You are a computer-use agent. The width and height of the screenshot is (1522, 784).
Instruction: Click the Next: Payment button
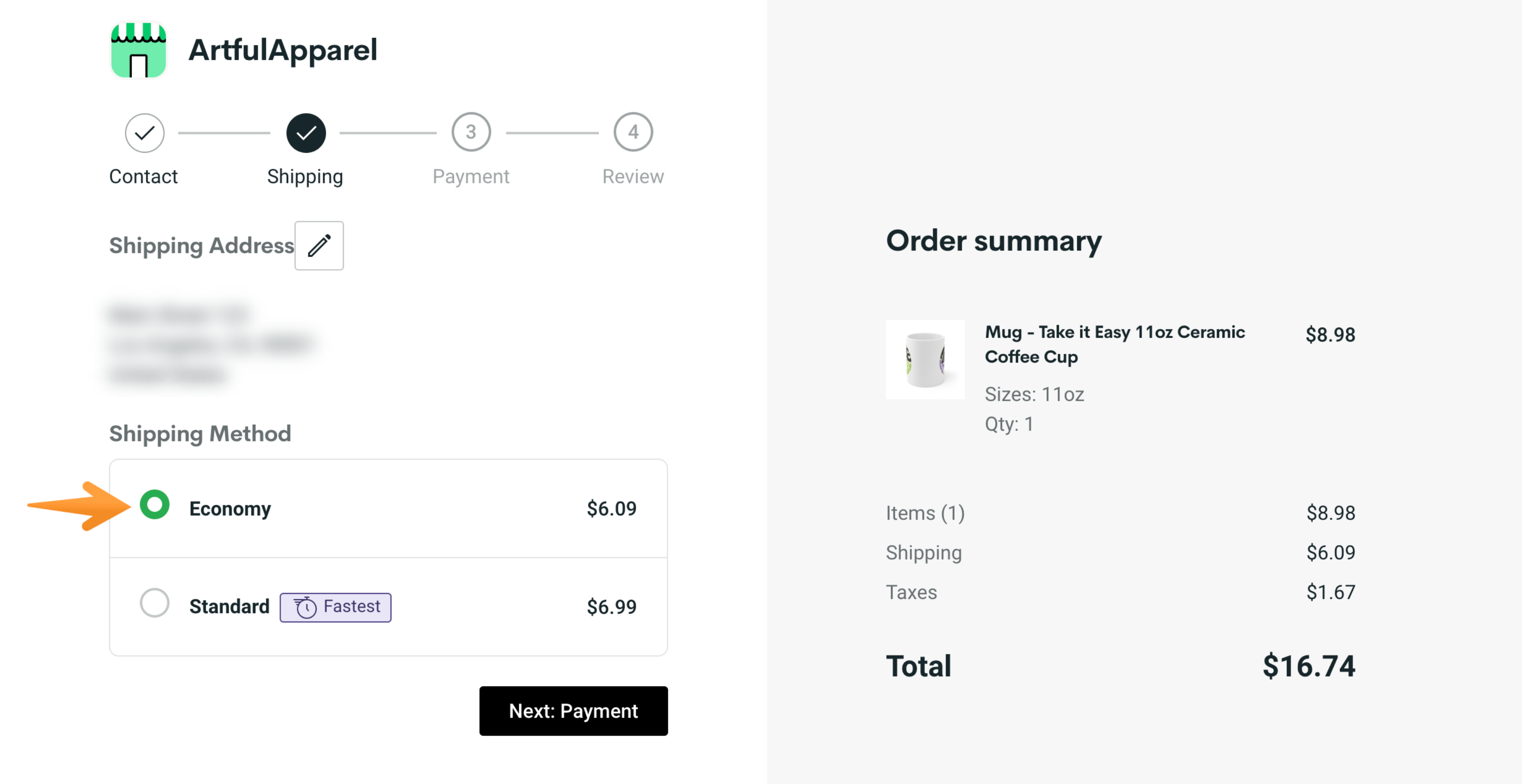[x=573, y=711]
